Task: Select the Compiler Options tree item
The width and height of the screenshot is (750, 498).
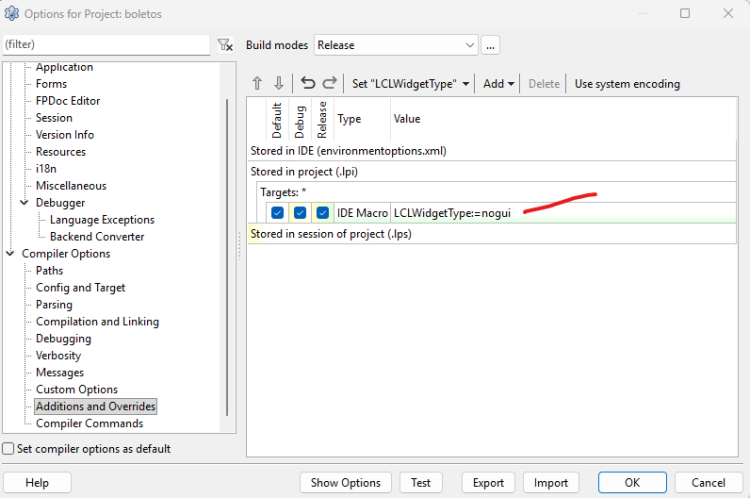Action: [66, 254]
